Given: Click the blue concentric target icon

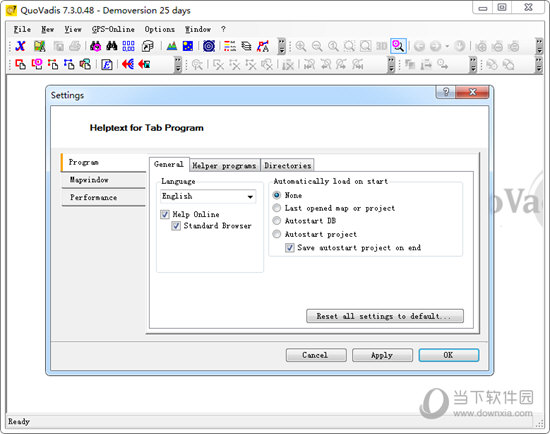Looking at the screenshot, I should tap(209, 46).
